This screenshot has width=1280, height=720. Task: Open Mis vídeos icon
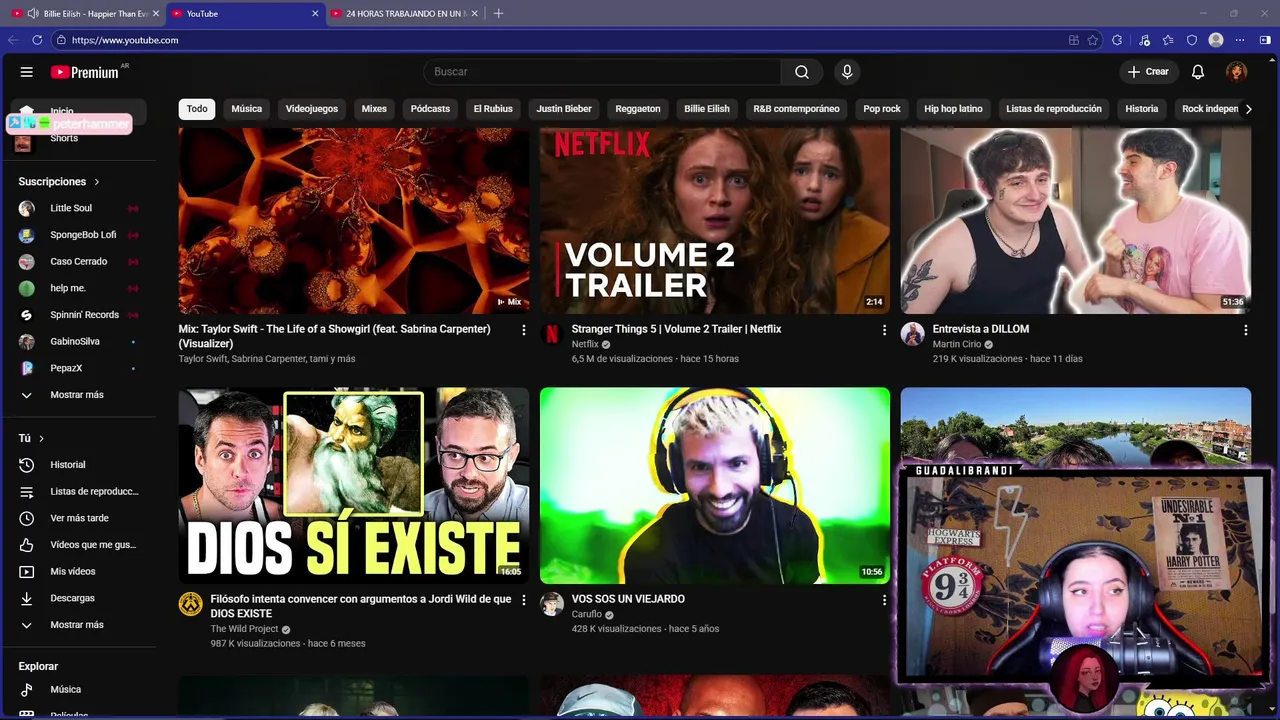click(x=27, y=572)
